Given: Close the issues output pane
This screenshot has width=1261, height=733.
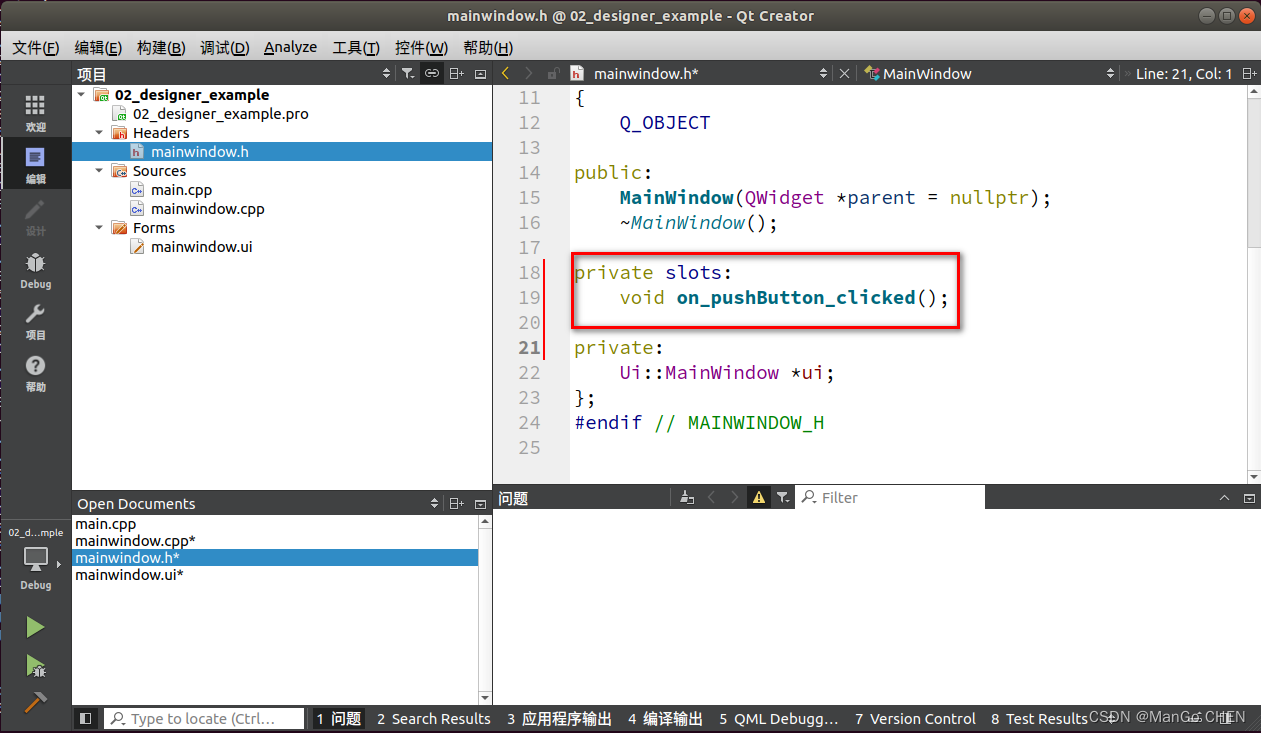Looking at the screenshot, I should click(x=1249, y=497).
